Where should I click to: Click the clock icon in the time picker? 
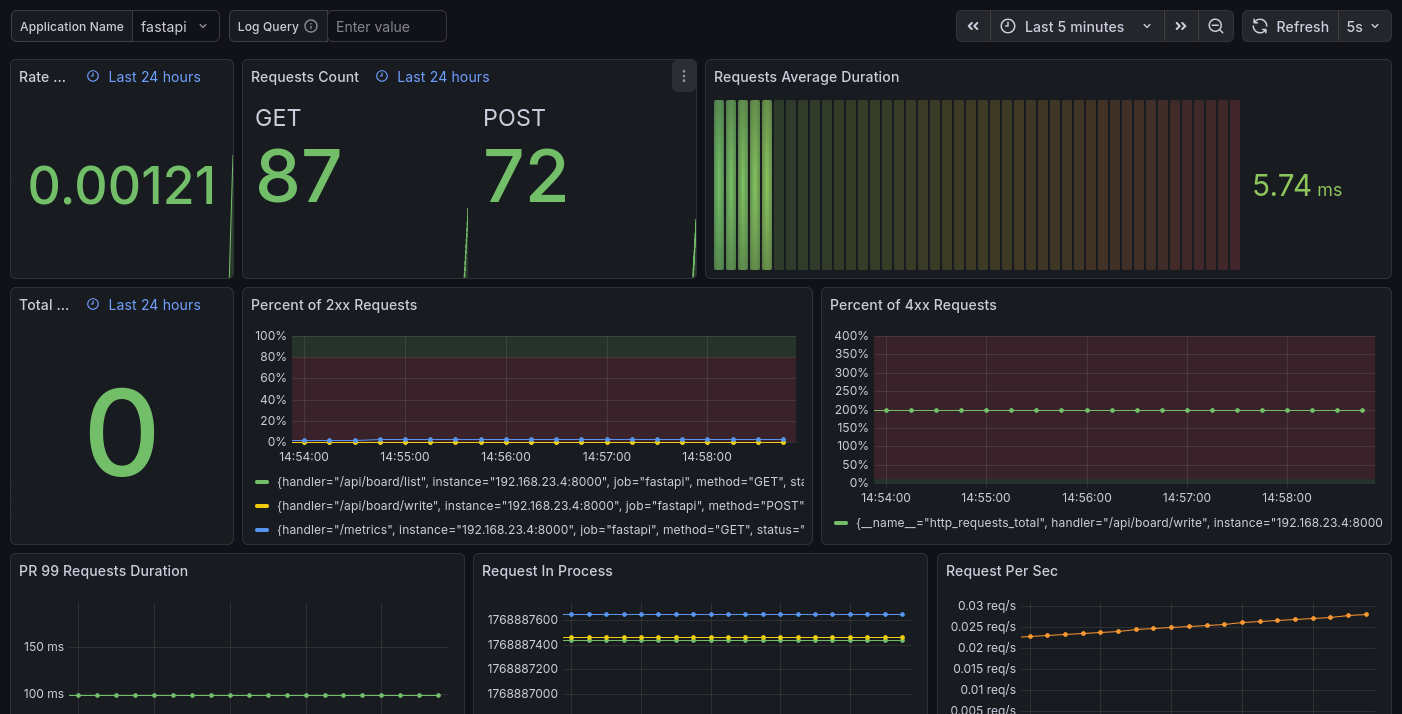click(1008, 27)
